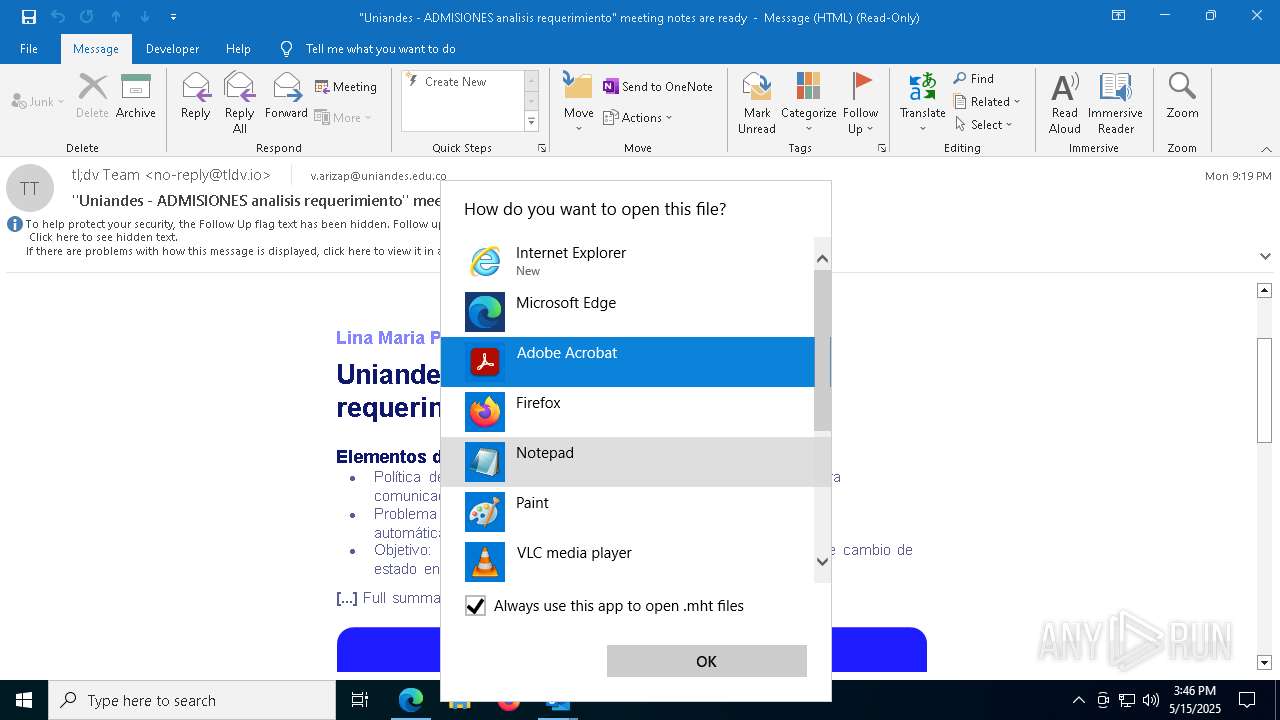Image resolution: width=1280 pixels, height=720 pixels.
Task: Choose Internet Explorer to open file
Action: coord(628,262)
